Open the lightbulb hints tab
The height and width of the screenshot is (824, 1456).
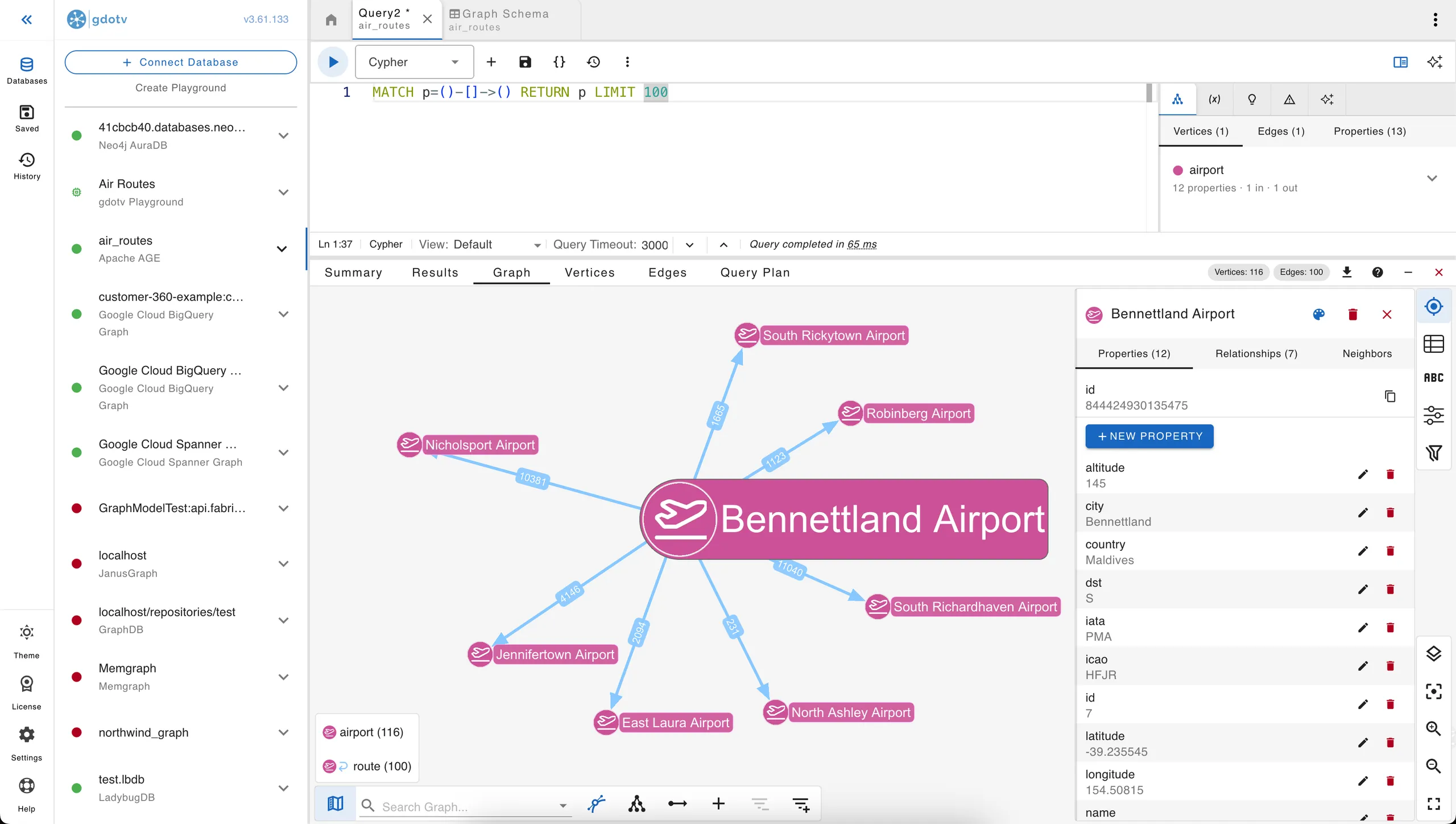1252,100
